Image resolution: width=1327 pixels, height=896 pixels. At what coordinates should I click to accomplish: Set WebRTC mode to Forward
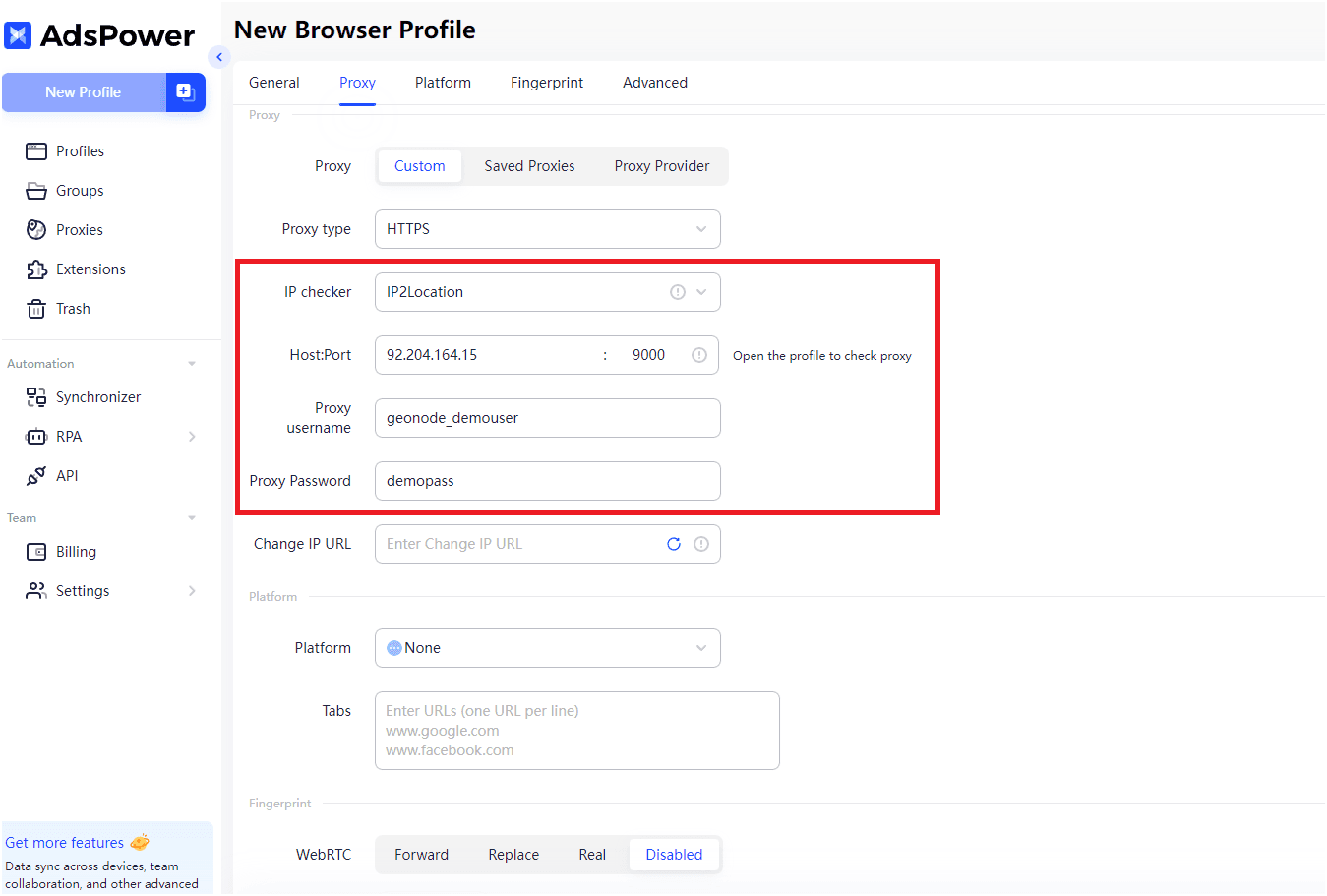(x=421, y=854)
